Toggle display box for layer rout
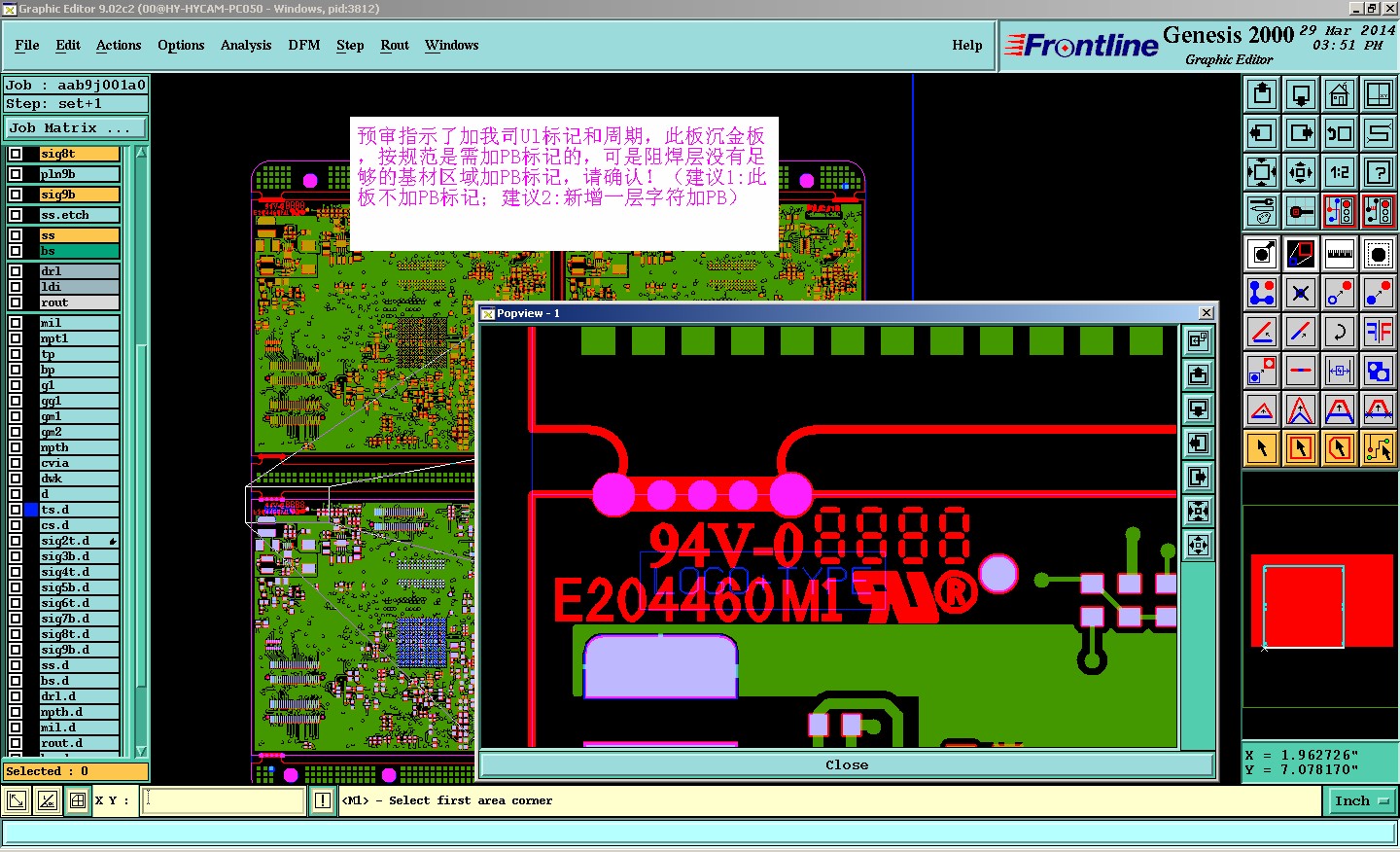Viewport: 1400px width, 852px height. 16,302
